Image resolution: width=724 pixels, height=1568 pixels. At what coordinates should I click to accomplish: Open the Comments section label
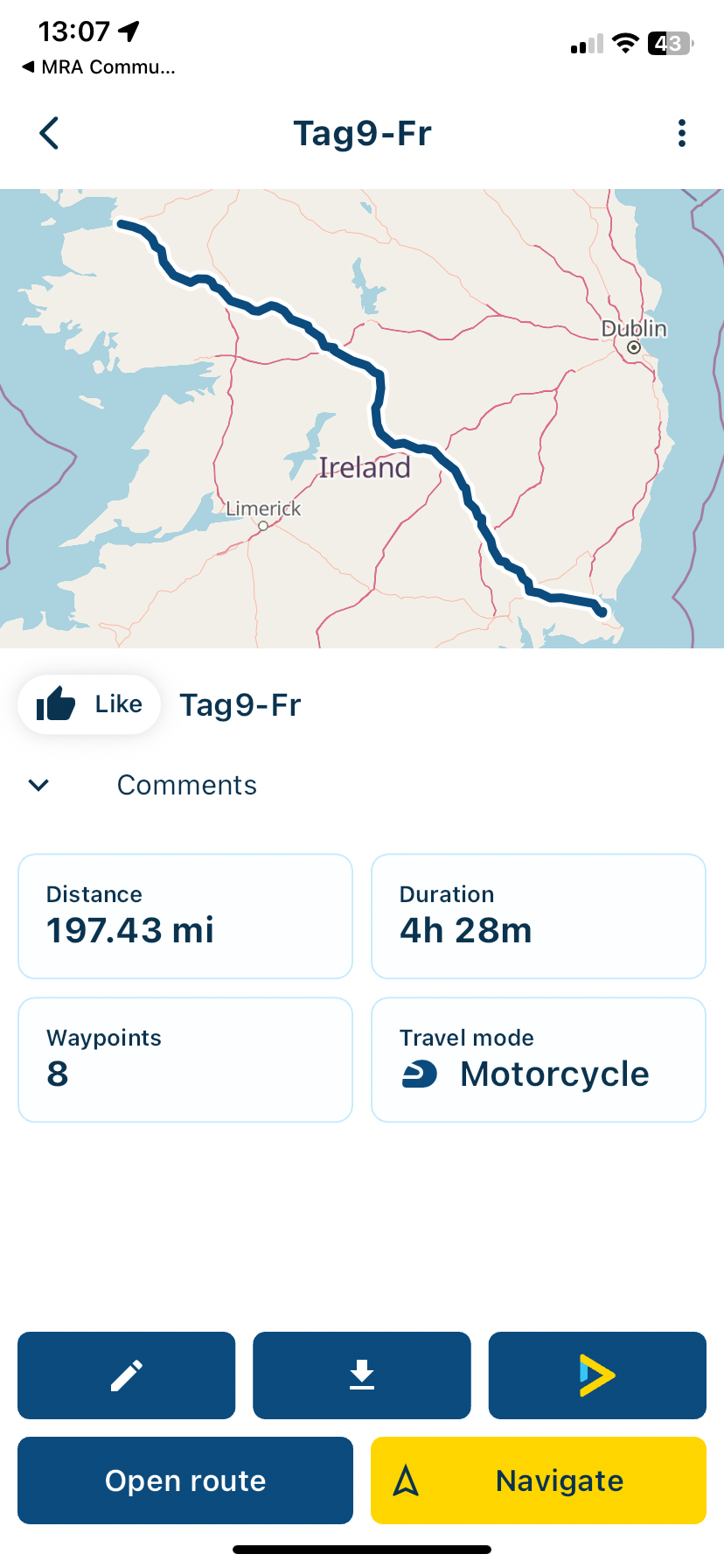point(187,785)
